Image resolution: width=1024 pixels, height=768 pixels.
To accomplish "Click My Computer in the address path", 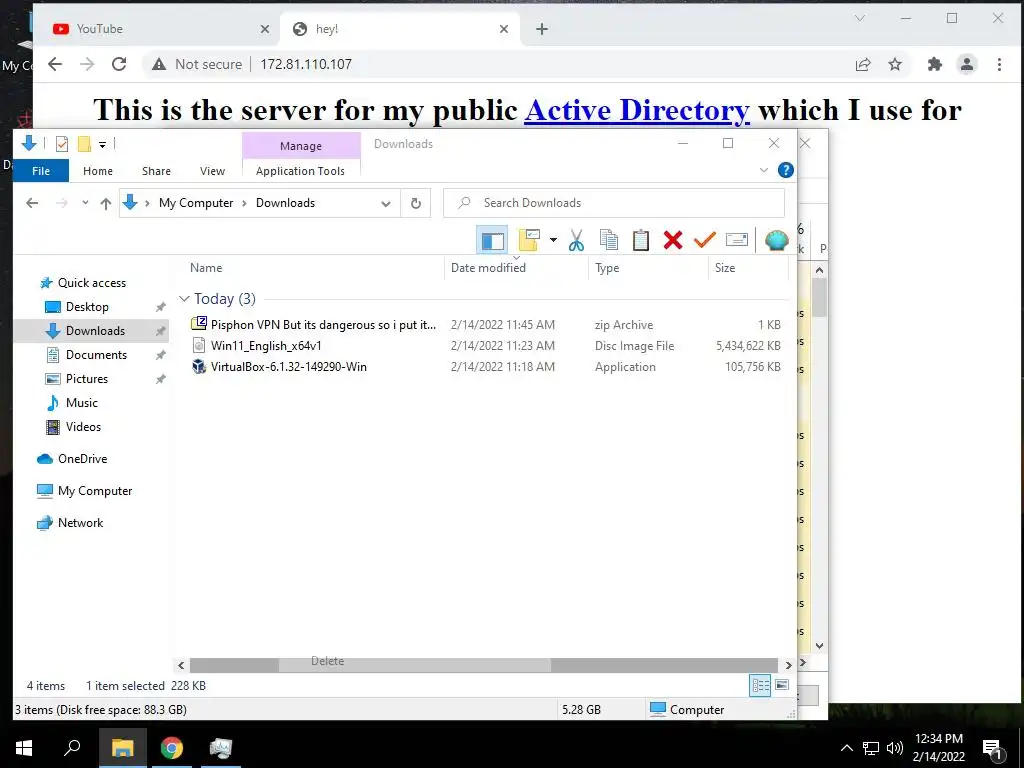I will pos(196,203).
